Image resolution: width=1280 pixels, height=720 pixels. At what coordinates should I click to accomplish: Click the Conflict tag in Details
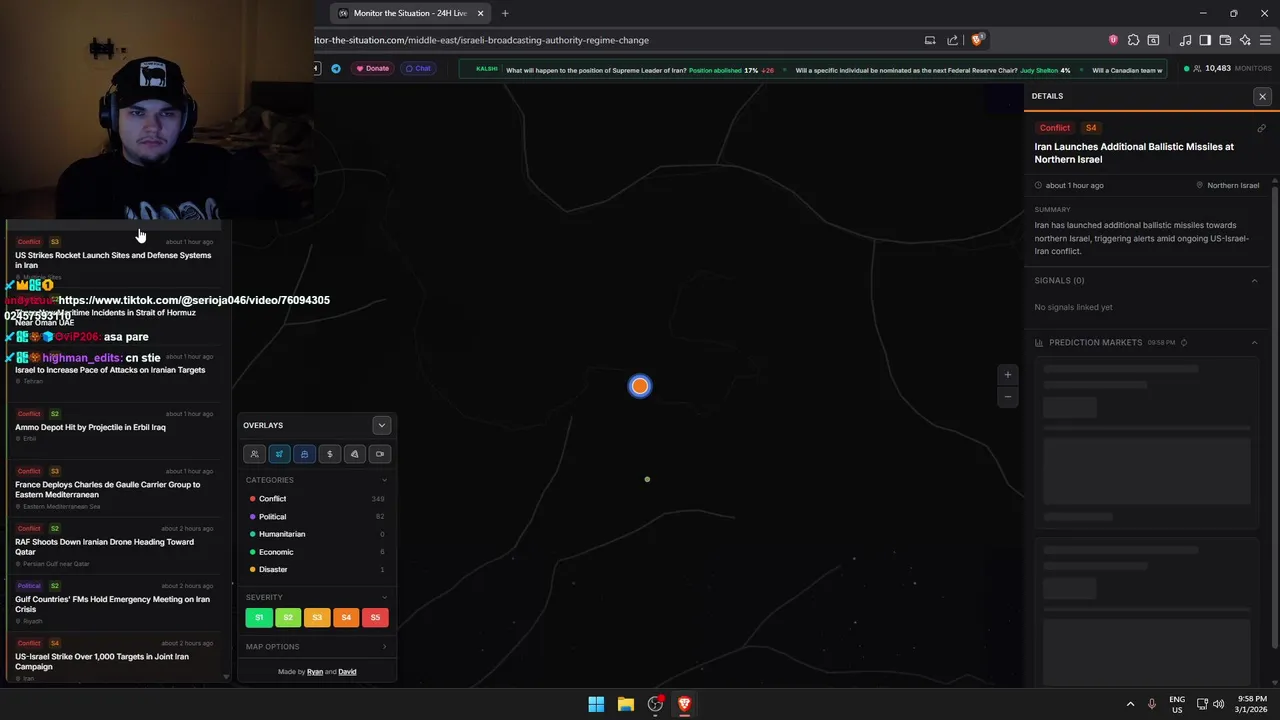click(x=1055, y=128)
